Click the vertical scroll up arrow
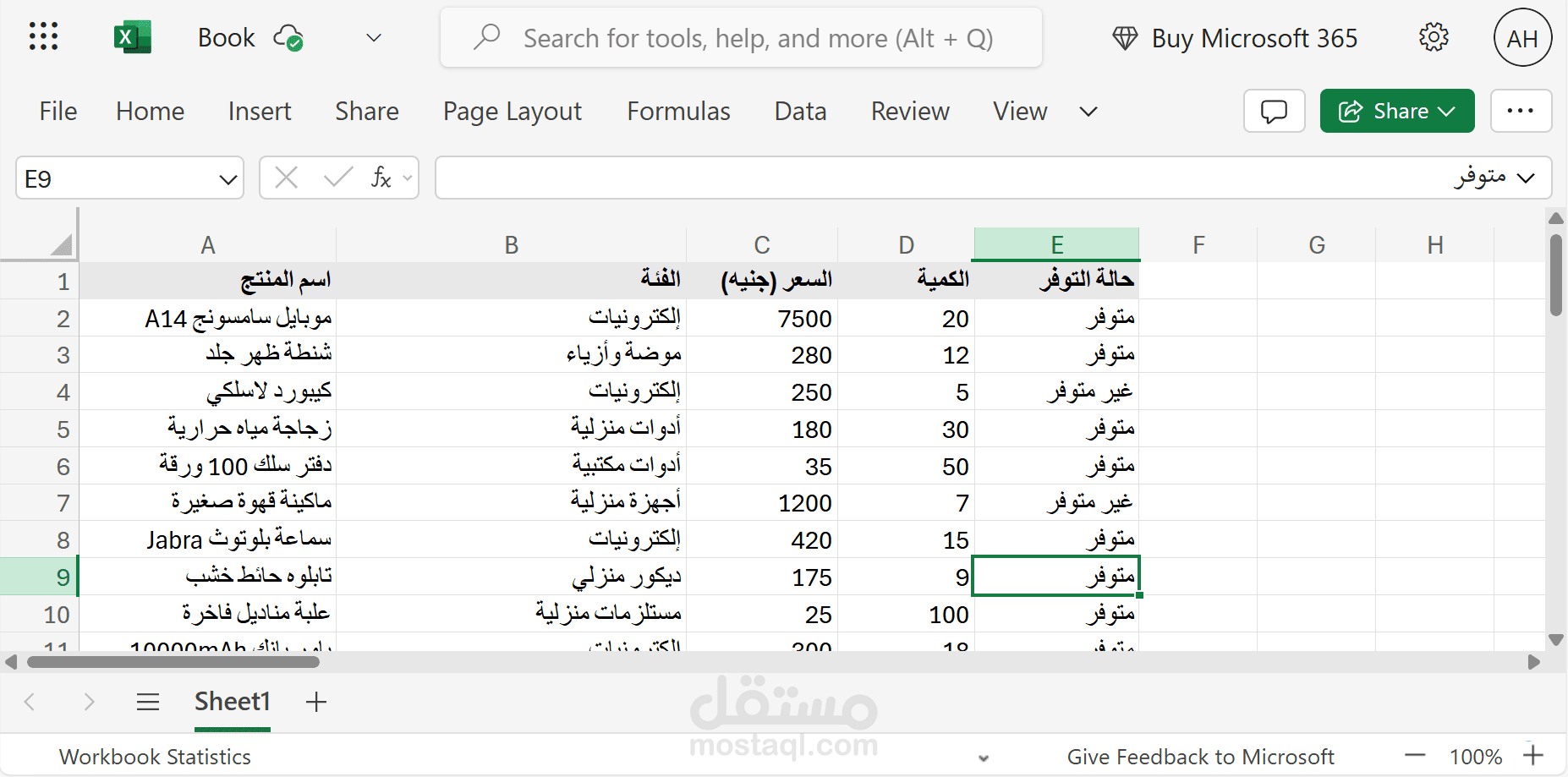Image resolution: width=1568 pixels, height=777 pixels. 1556,219
